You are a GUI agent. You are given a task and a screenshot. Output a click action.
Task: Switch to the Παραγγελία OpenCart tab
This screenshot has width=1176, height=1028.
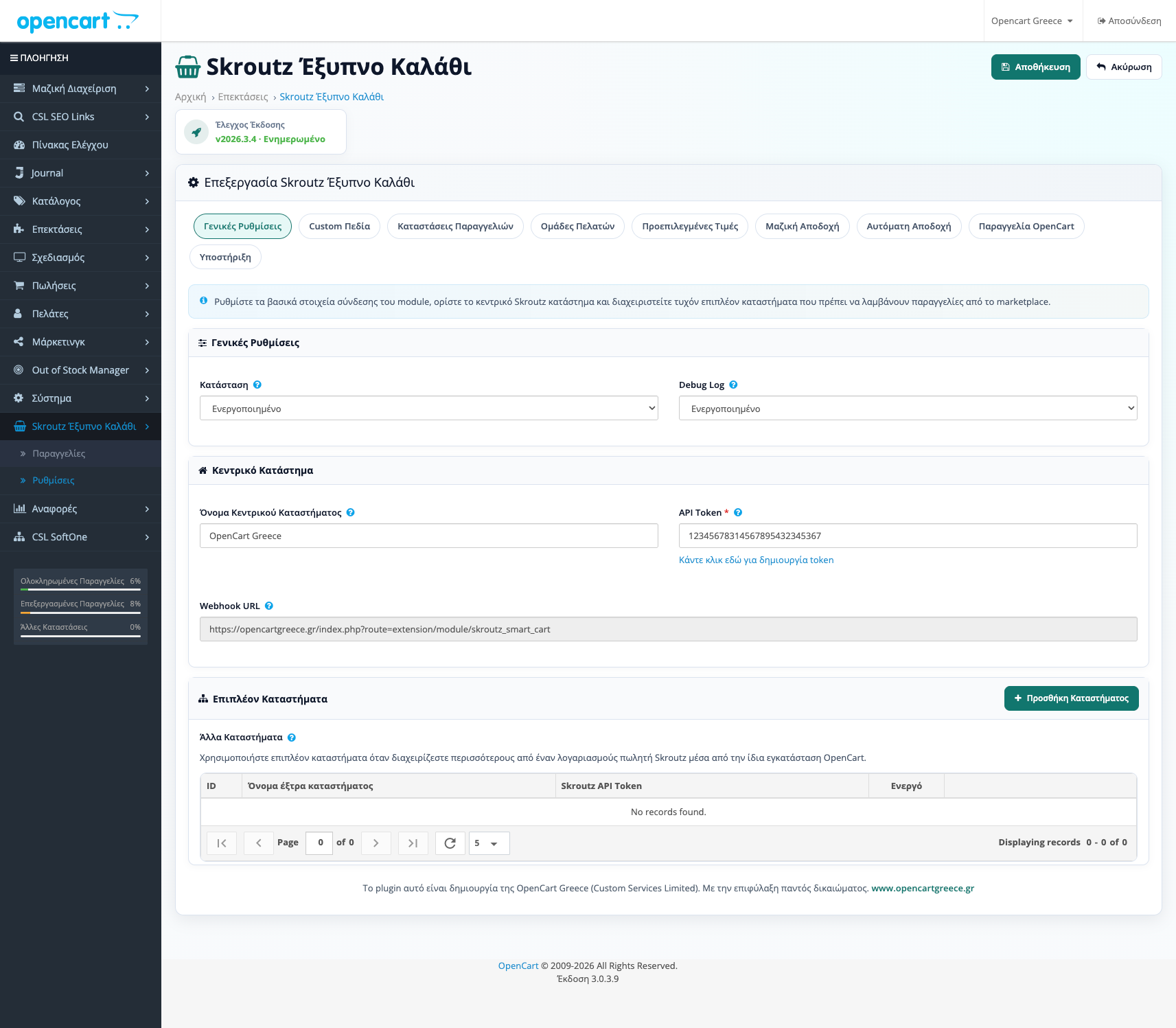[x=1026, y=227]
